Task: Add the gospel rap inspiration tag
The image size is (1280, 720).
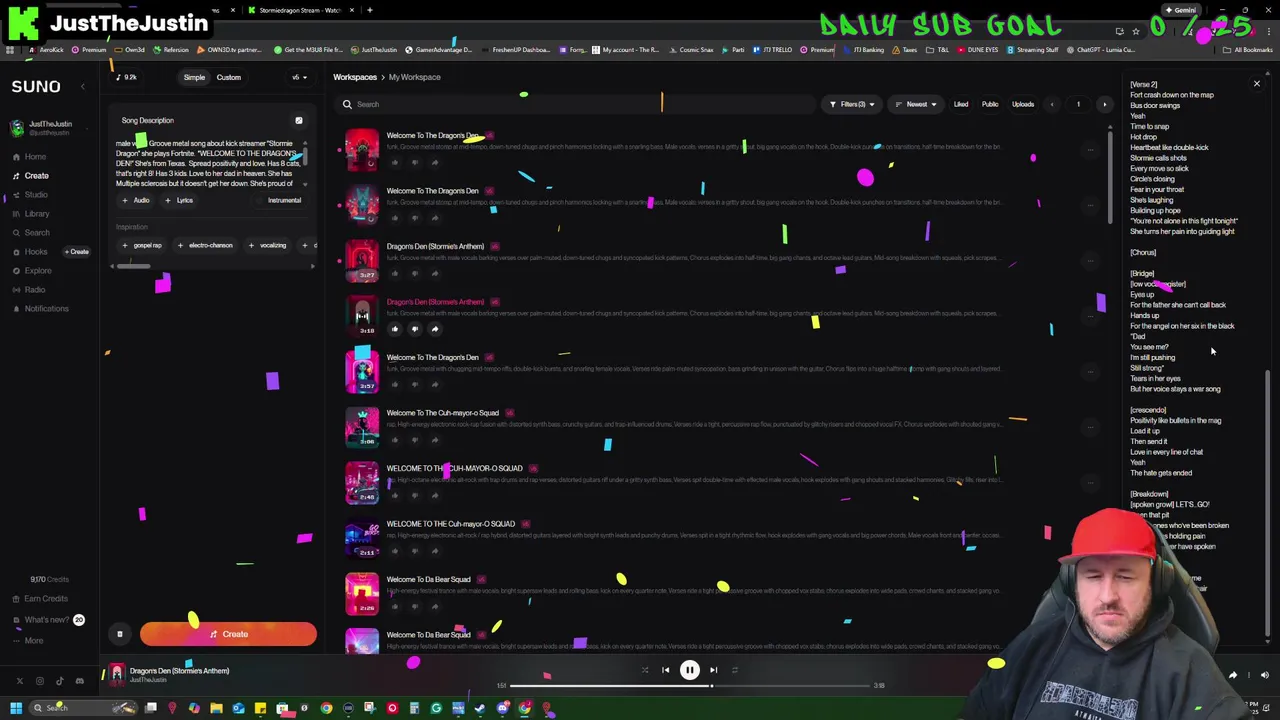Action: point(141,245)
